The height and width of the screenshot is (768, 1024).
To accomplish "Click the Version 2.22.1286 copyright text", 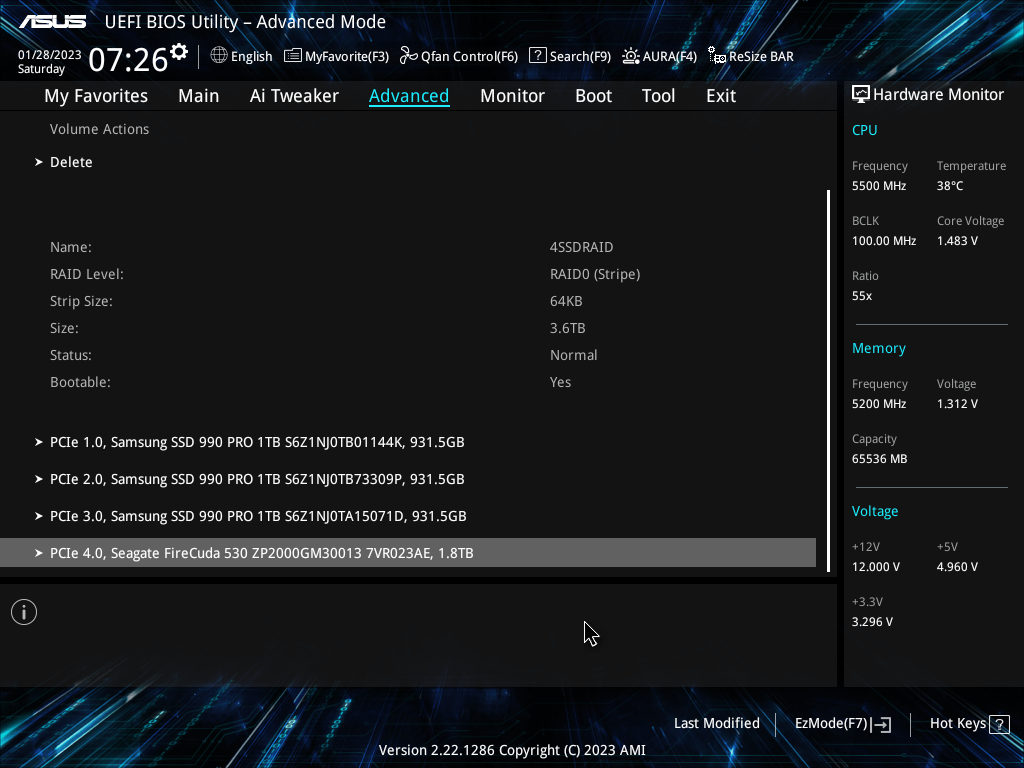I will [x=512, y=750].
